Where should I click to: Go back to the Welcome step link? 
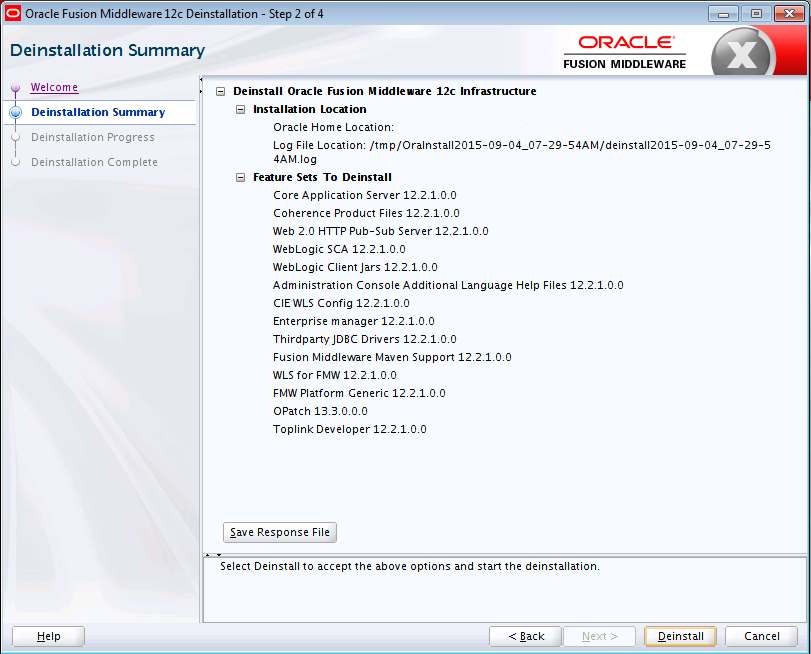tap(54, 87)
